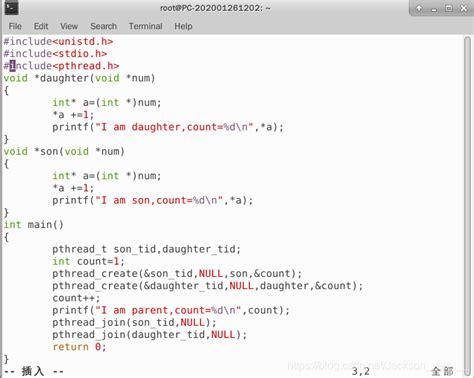Close the terminal window
This screenshot has width=474, height=378.
coord(463,8)
